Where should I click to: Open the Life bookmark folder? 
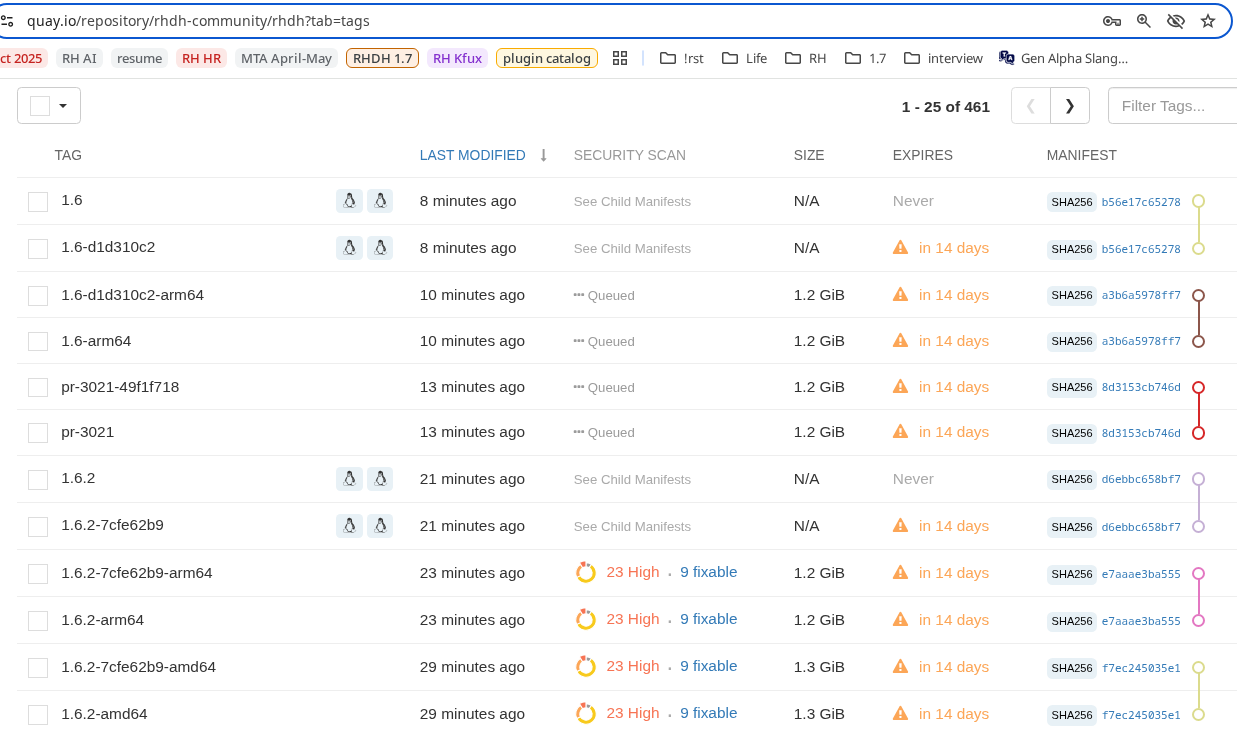click(x=744, y=58)
